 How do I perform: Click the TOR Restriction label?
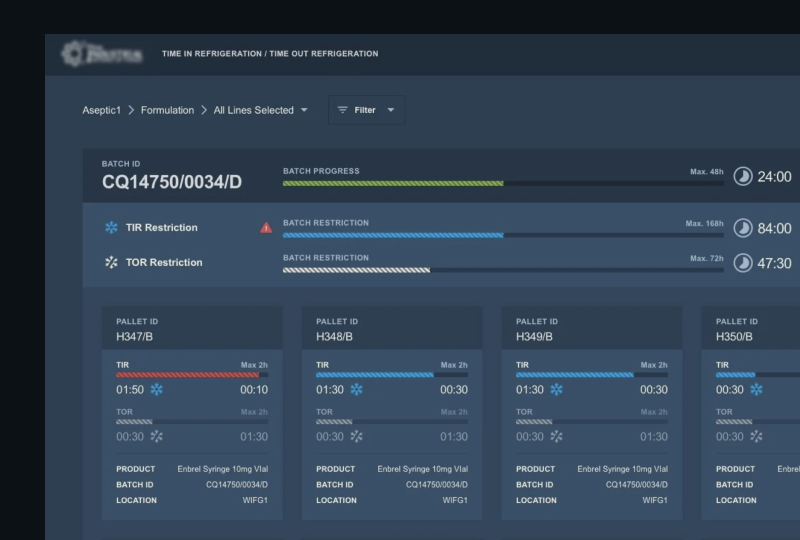pos(164,262)
